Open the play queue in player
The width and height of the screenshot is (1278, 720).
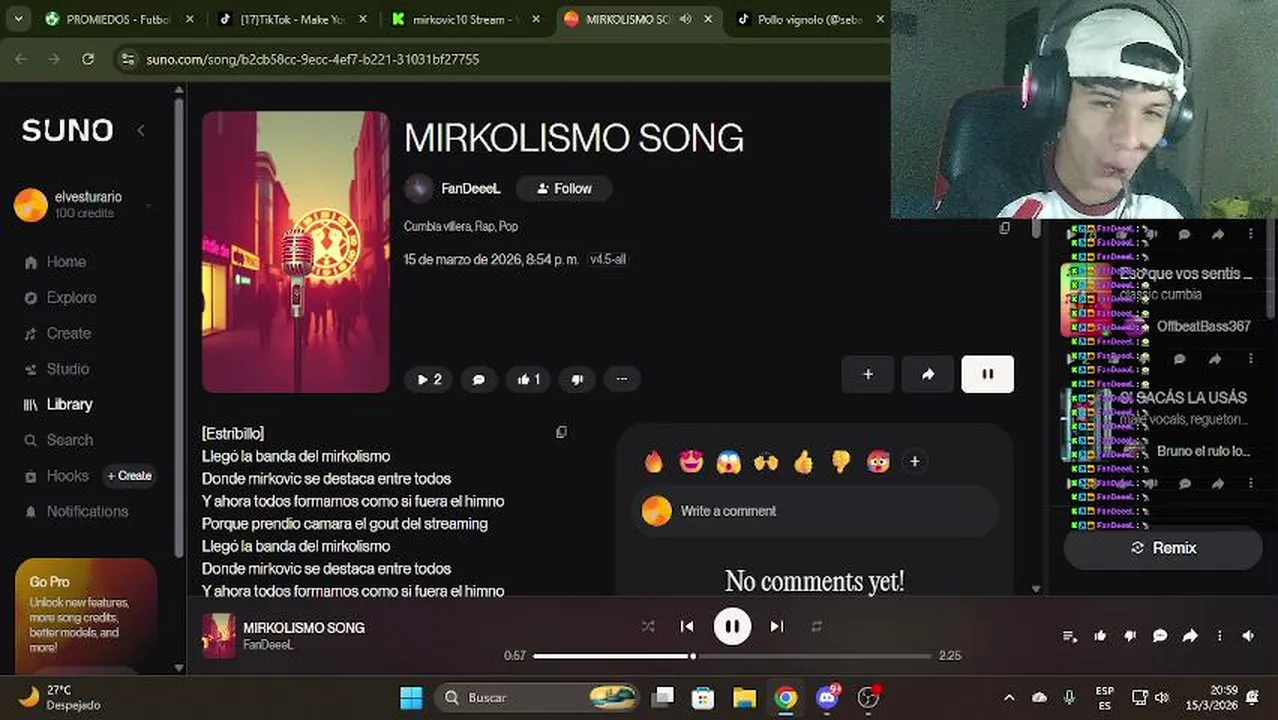(1070, 636)
